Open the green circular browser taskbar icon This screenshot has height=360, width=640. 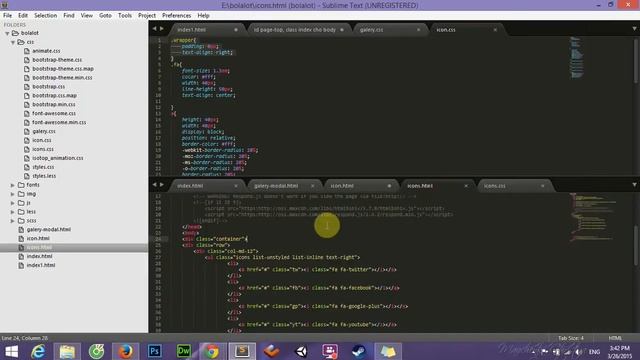pos(96,351)
